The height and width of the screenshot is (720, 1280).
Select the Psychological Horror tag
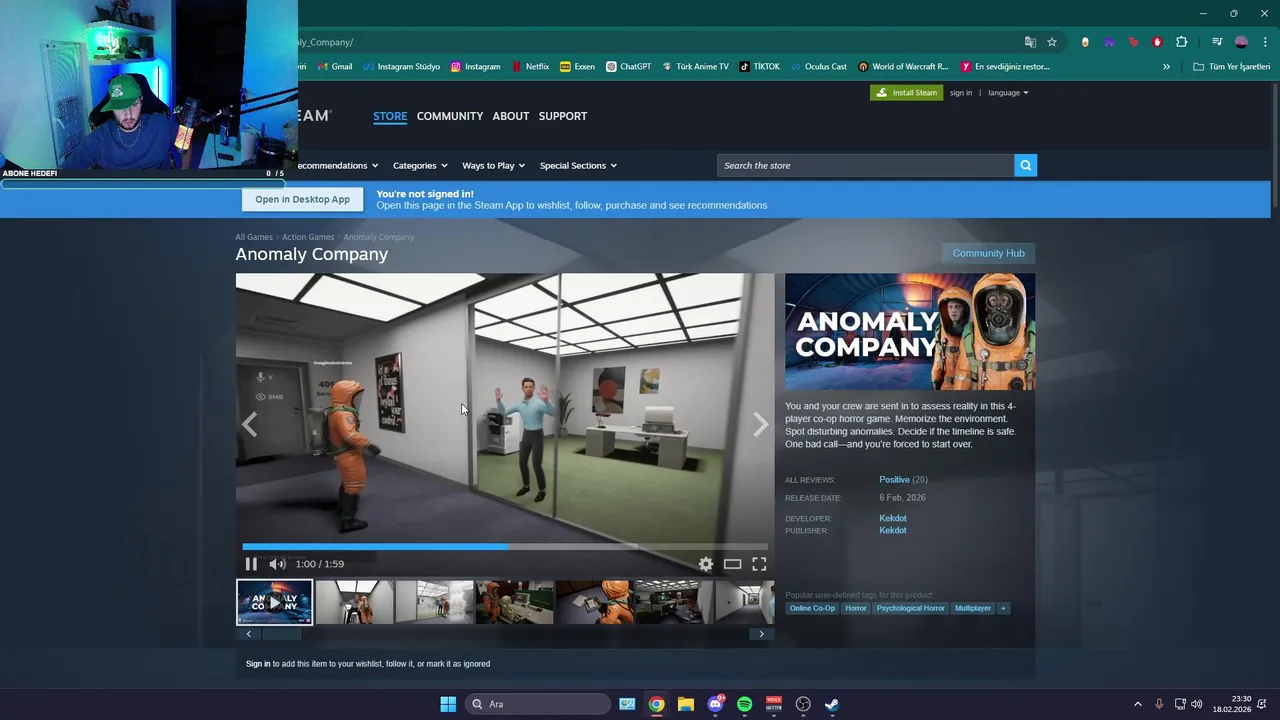pyautogui.click(x=910, y=608)
